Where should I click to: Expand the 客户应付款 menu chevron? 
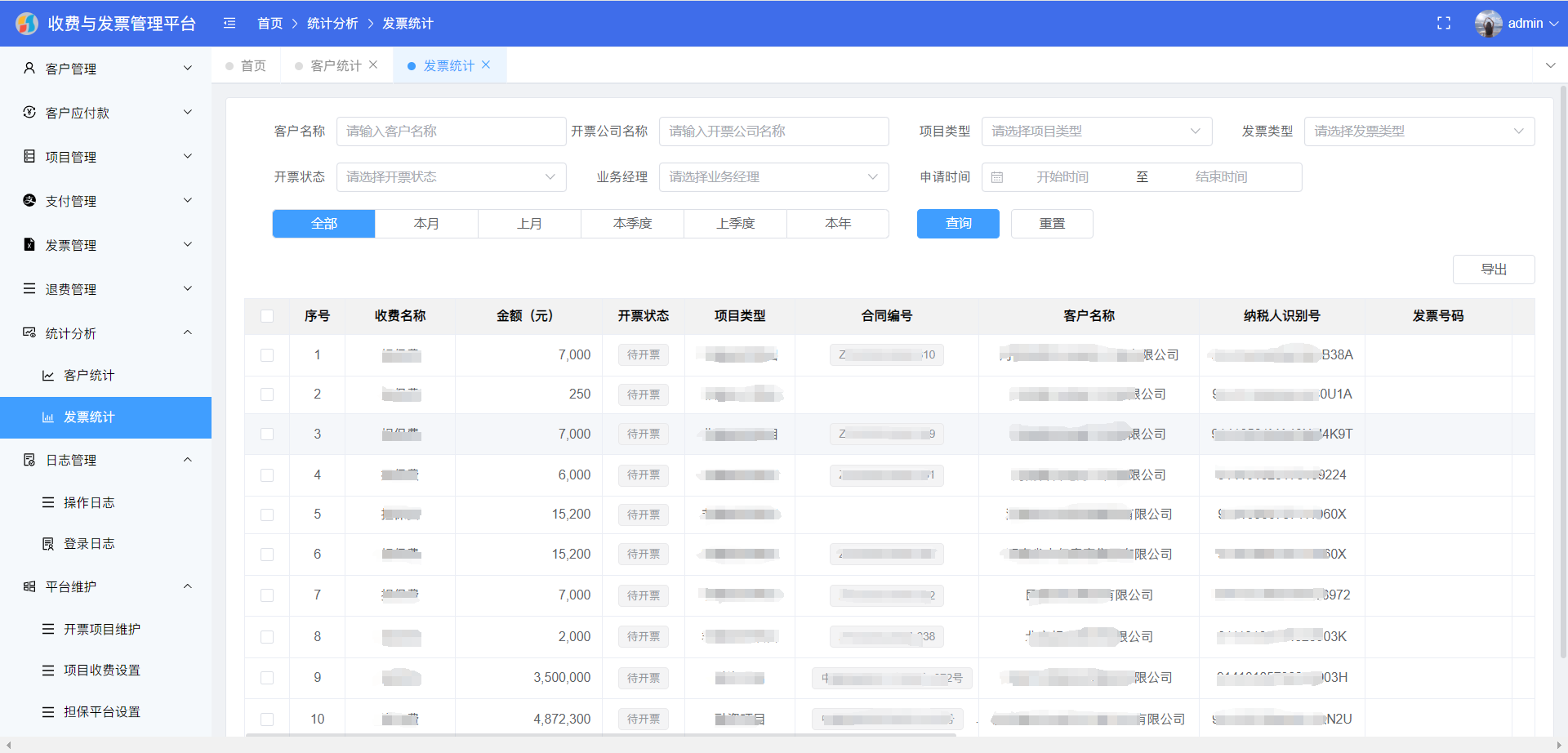(x=188, y=113)
